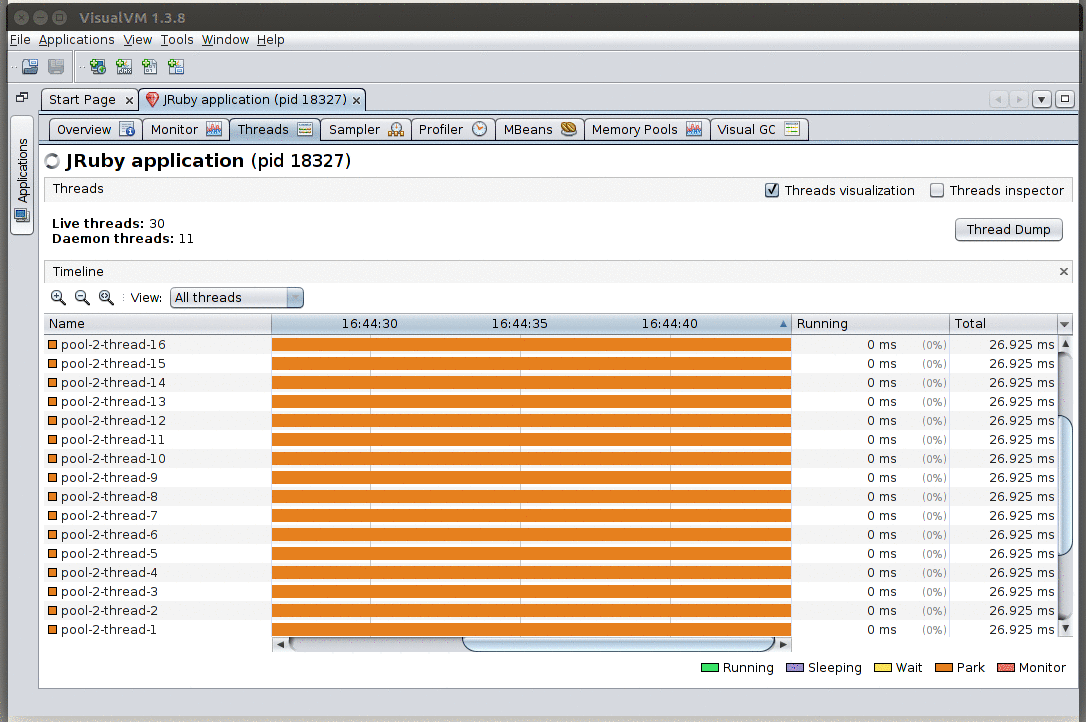
Task: Click the MBeans tab beans icon
Action: tap(569, 129)
